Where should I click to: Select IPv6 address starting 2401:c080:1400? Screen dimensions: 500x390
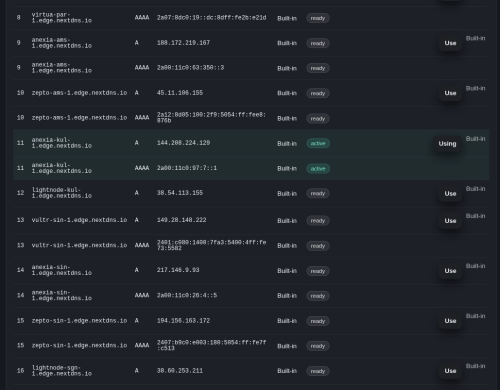pyautogui.click(x=211, y=245)
